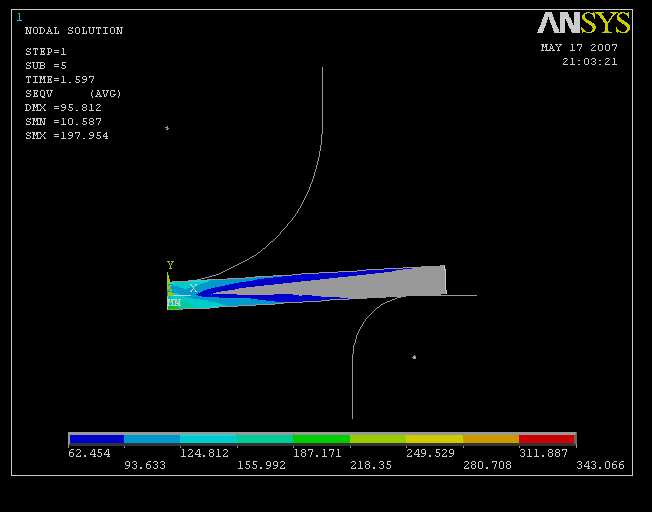
Task: Click the orange legend color swatch
Action: click(491, 439)
